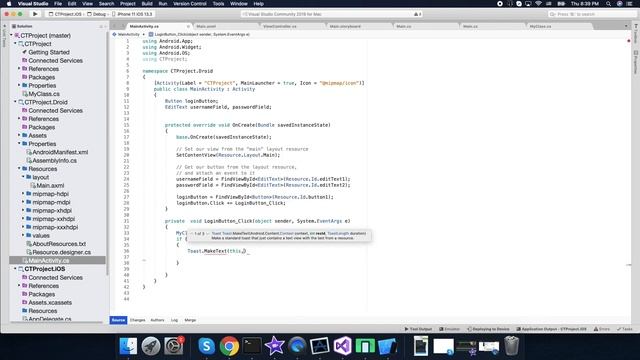Viewport: 640px width, 360px height.
Task: Select Getting Started in solution tree
Action: coord(49,52)
